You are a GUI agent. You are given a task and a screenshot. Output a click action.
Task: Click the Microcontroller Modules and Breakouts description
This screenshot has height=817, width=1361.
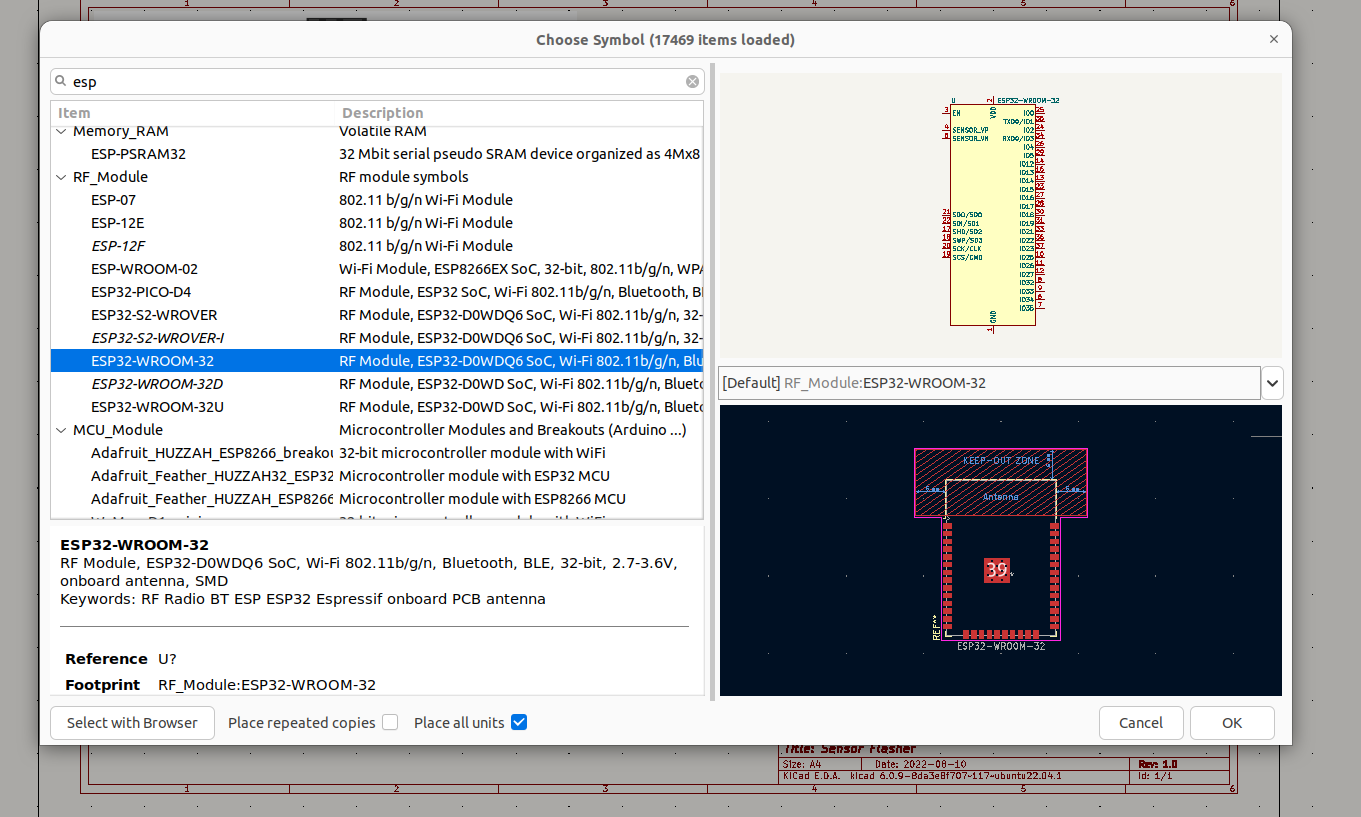(x=513, y=430)
